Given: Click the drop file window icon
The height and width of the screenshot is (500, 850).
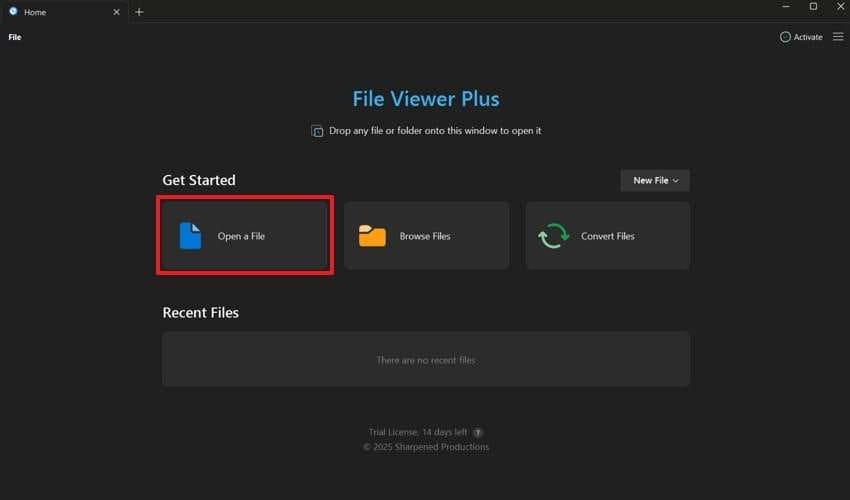Looking at the screenshot, I should [317, 131].
